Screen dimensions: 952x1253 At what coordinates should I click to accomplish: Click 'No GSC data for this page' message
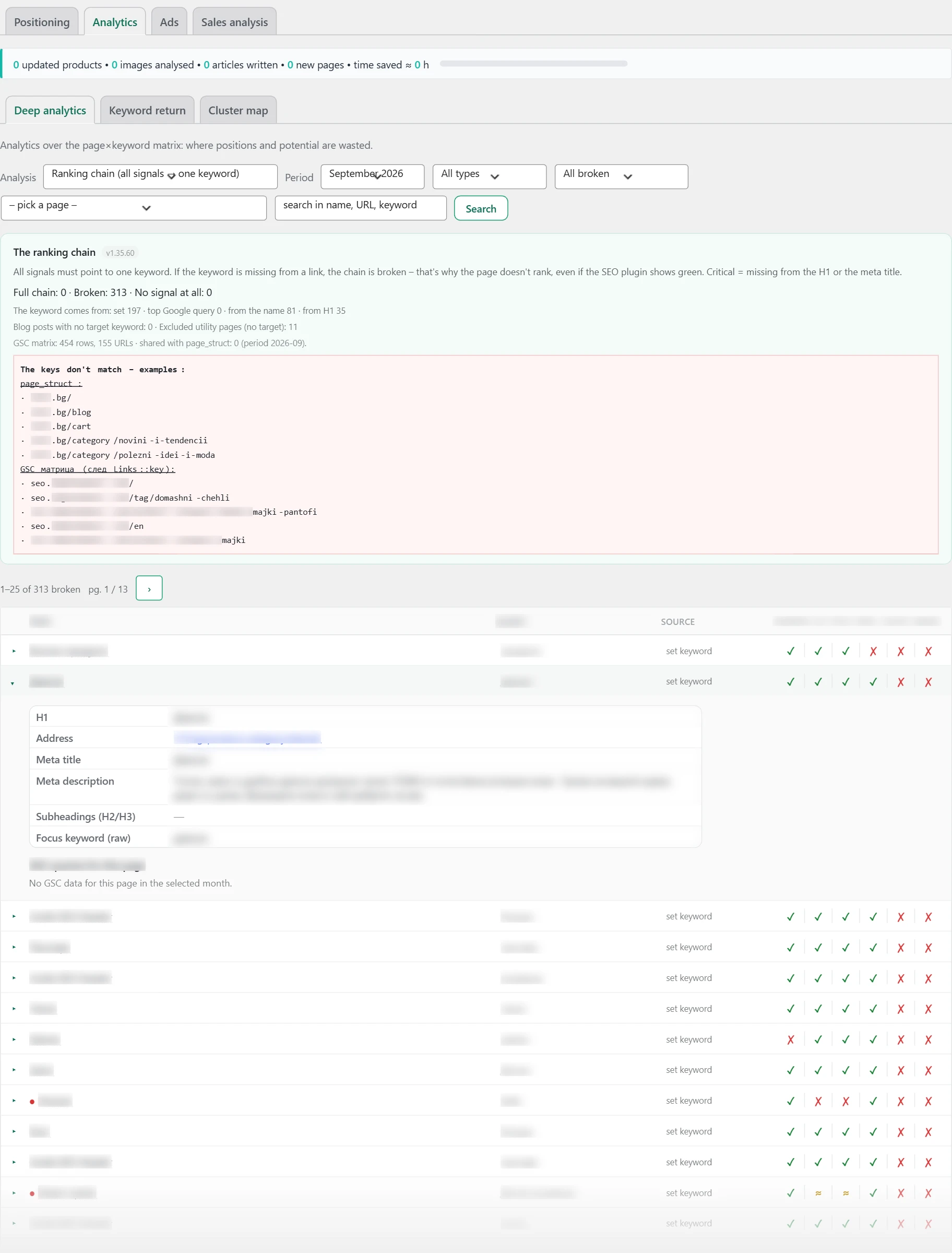click(130, 883)
